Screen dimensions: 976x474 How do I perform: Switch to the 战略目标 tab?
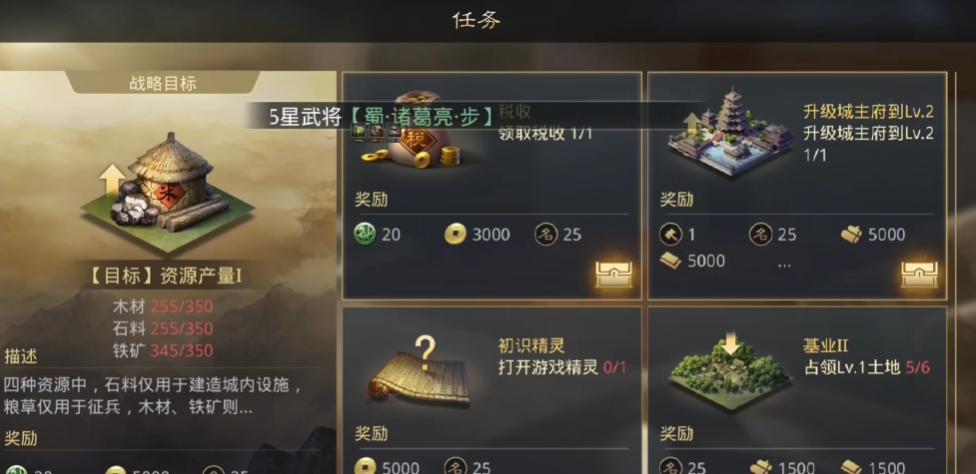coord(163,83)
